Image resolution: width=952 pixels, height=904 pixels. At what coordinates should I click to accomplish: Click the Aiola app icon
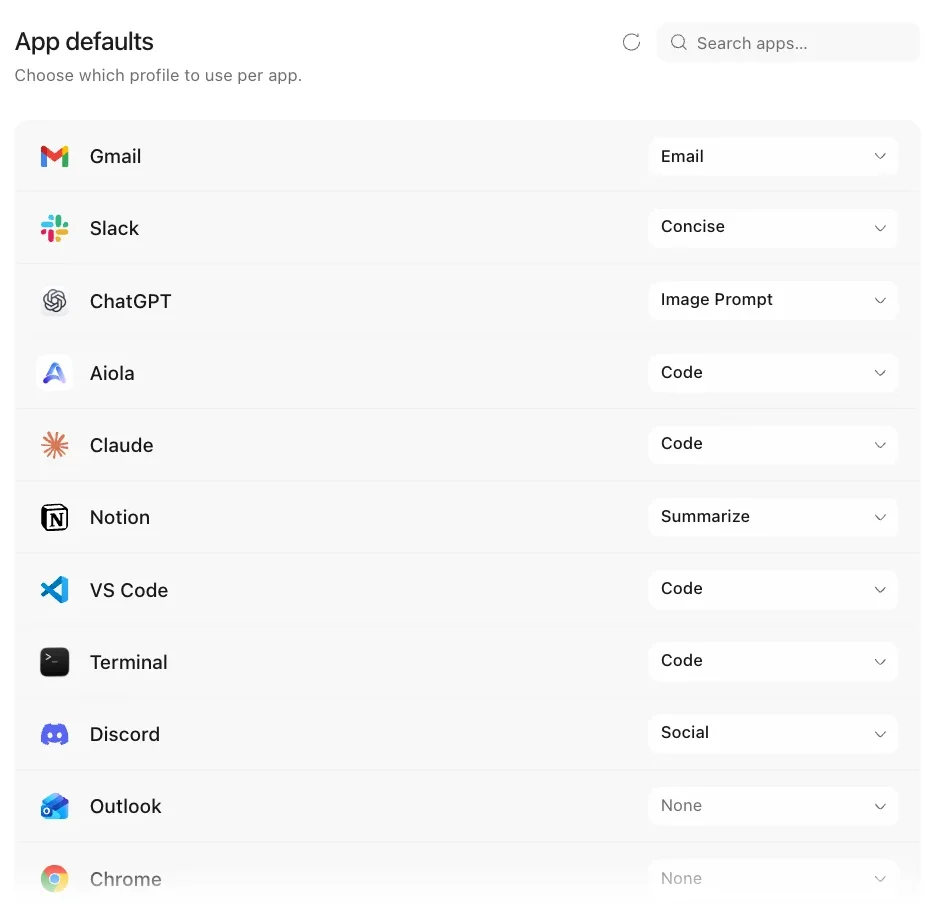click(x=55, y=373)
